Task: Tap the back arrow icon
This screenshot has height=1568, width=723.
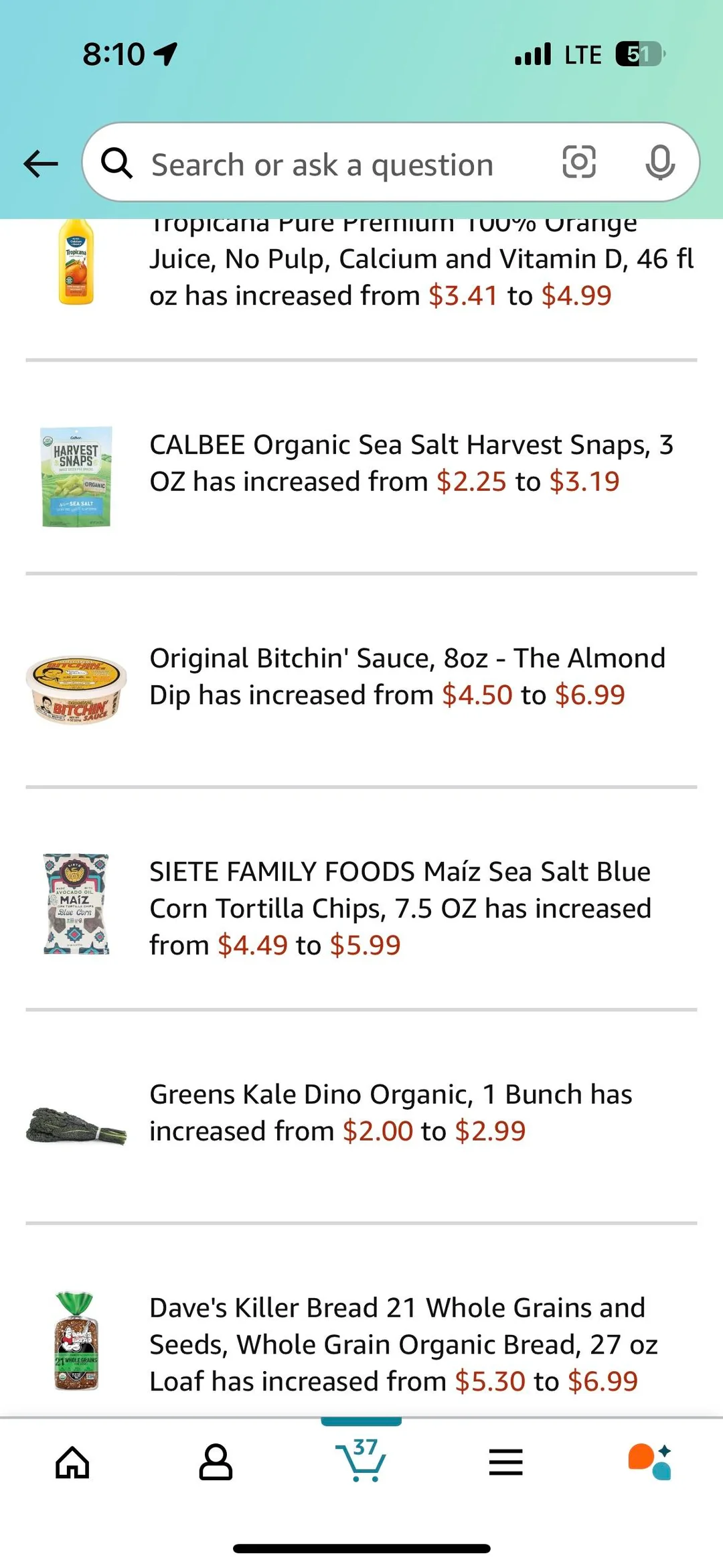Action: pos(41,163)
